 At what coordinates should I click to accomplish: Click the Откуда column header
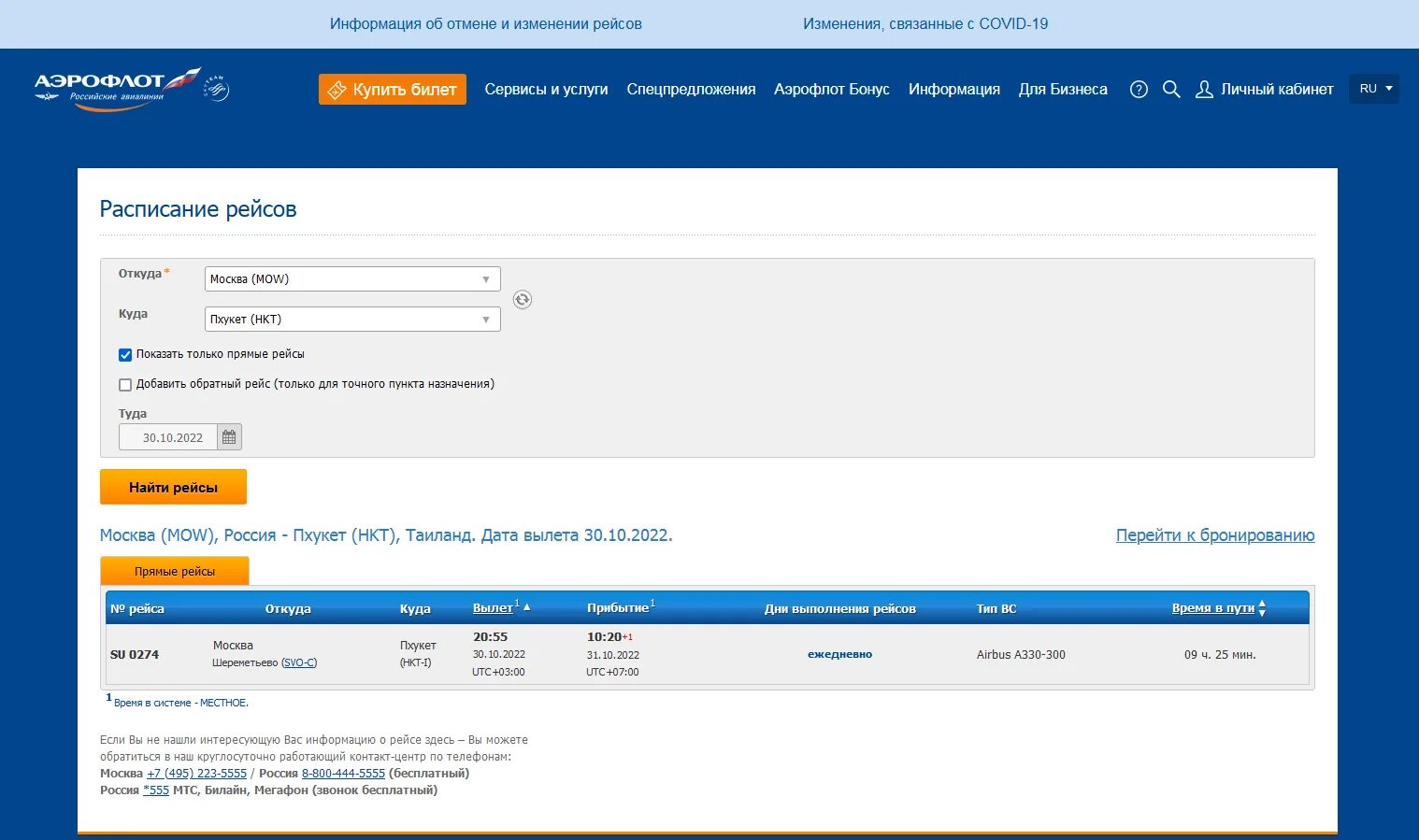pyautogui.click(x=288, y=609)
